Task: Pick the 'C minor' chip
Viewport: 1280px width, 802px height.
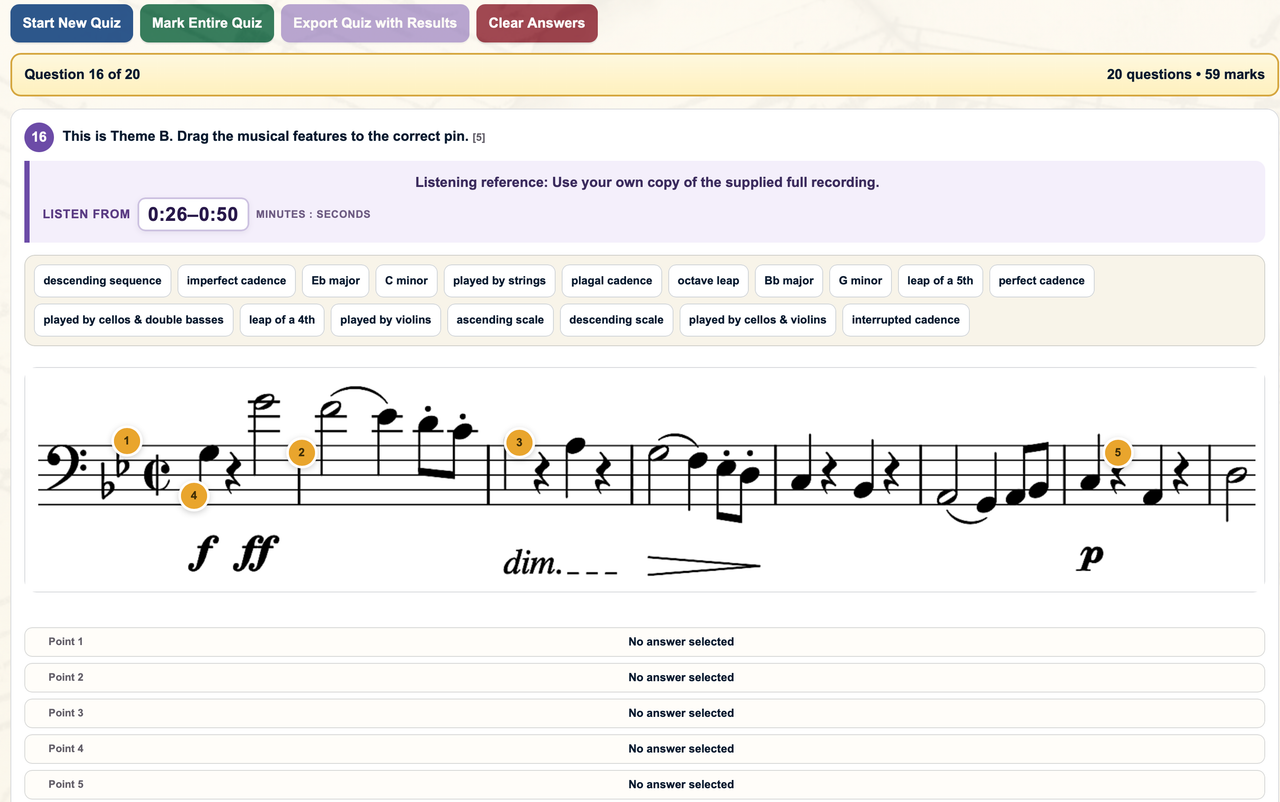Action: click(406, 281)
